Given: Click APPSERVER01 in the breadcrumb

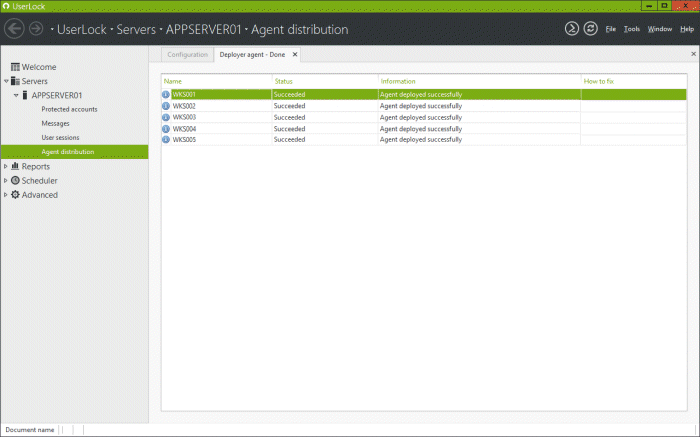Looking at the screenshot, I should tap(204, 29).
